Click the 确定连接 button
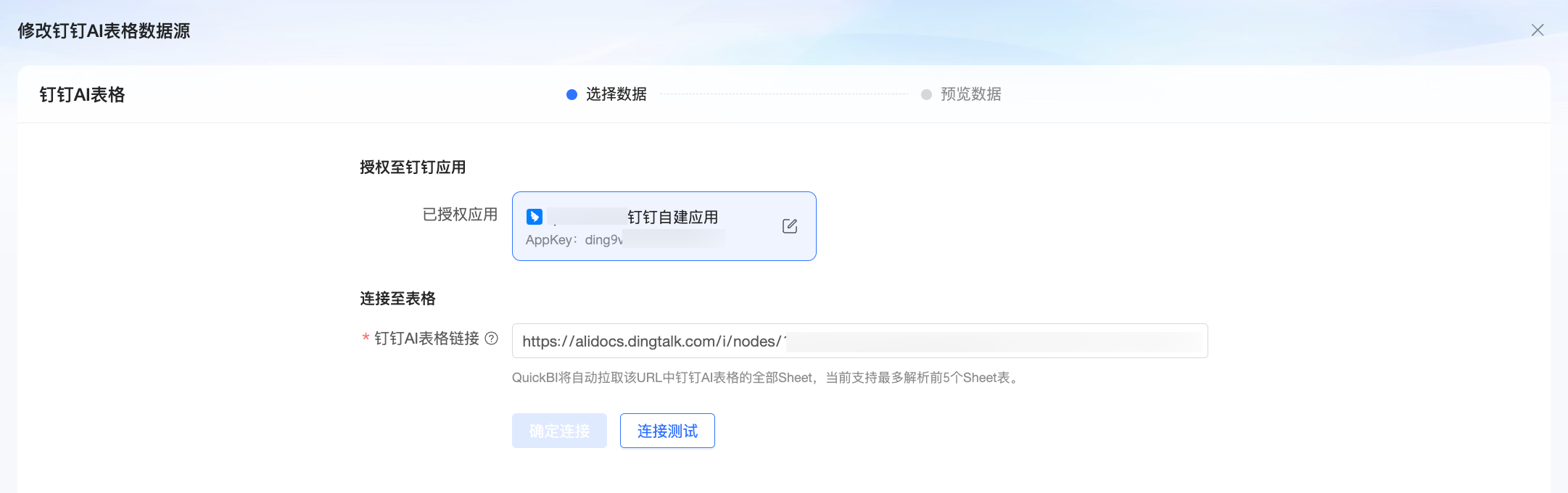This screenshot has height=493, width=1568. tap(559, 431)
